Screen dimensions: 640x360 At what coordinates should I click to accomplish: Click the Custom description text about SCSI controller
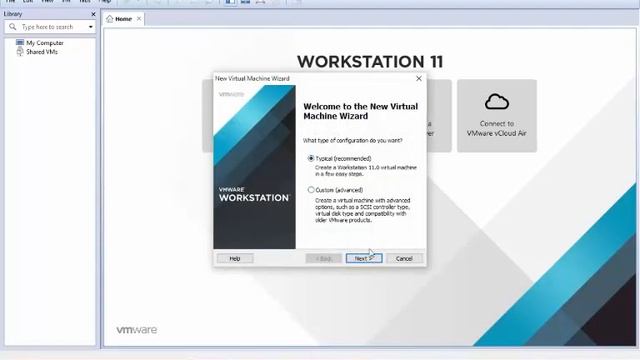(363, 210)
